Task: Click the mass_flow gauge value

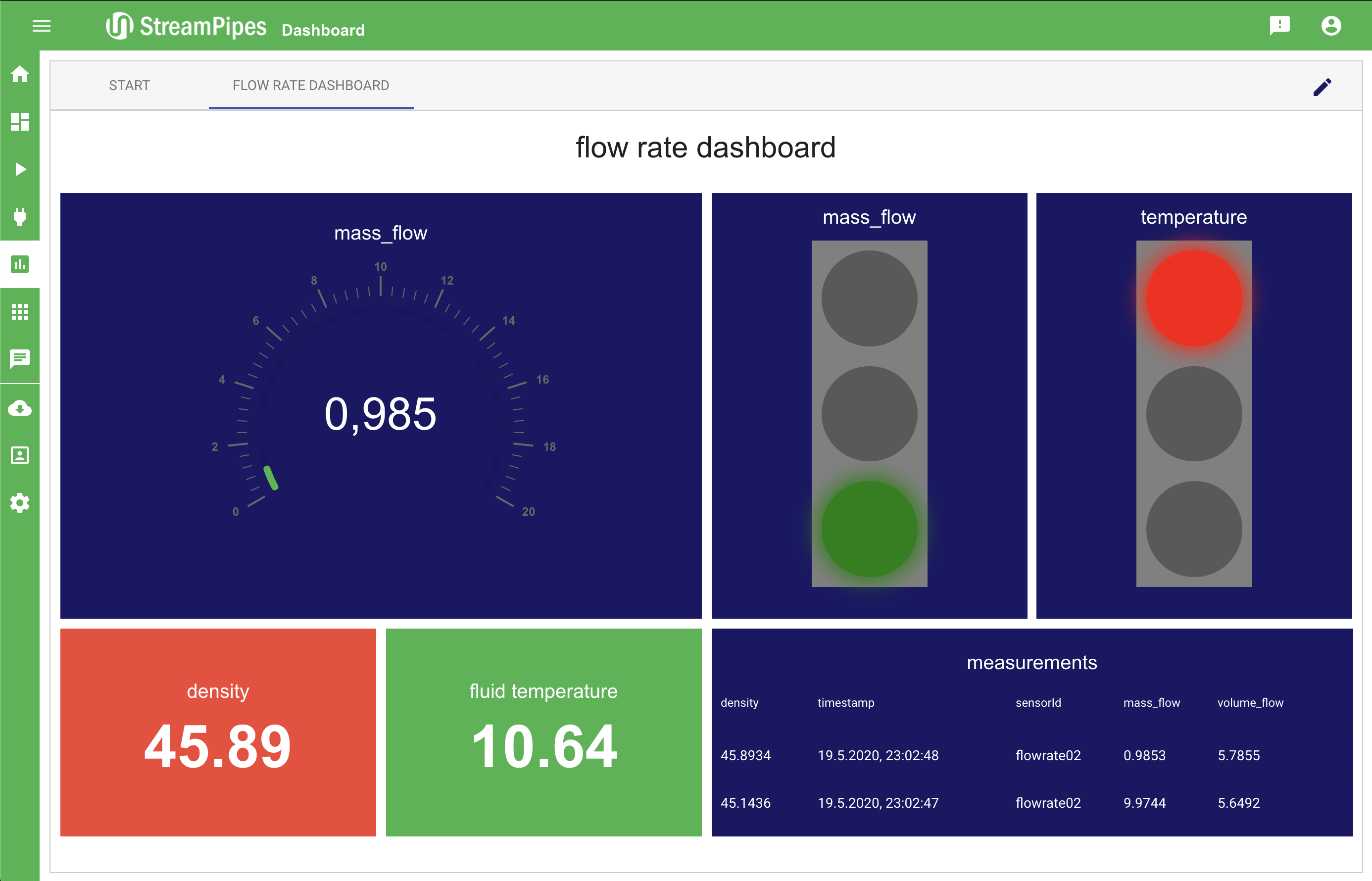Action: [x=380, y=414]
